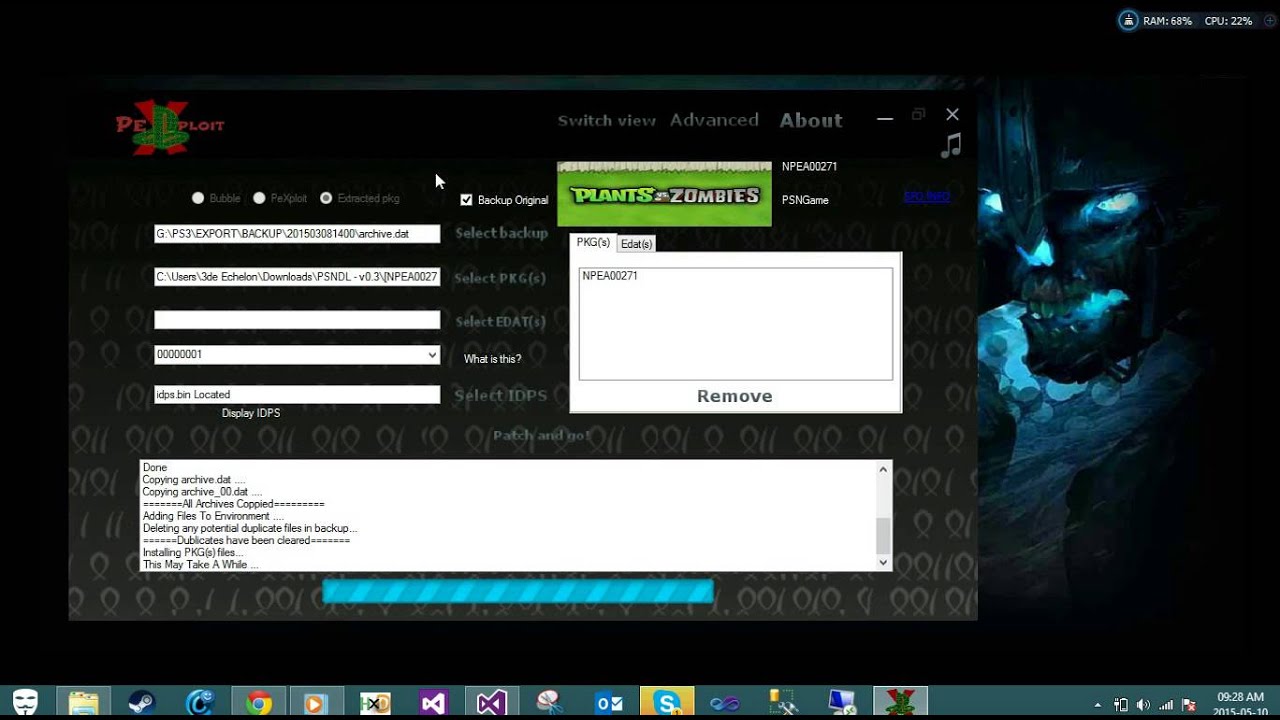The width and height of the screenshot is (1280, 720).
Task: Click the Remove button
Action: (735, 396)
